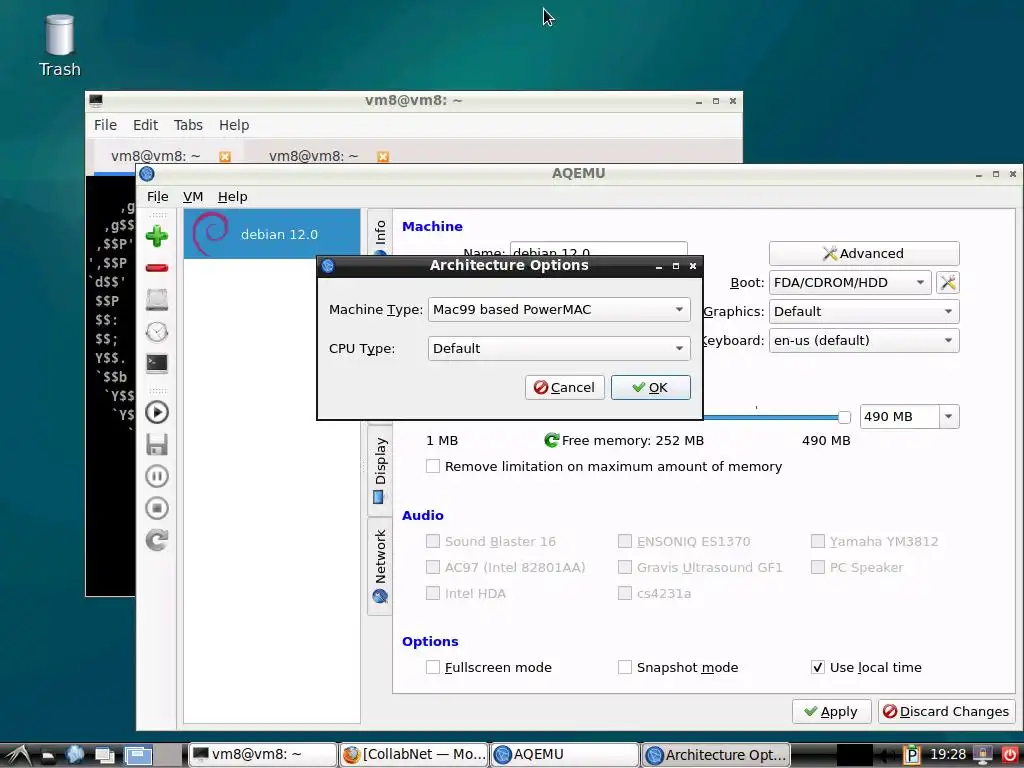
Task: Open the CPU Type dropdown
Action: point(559,348)
